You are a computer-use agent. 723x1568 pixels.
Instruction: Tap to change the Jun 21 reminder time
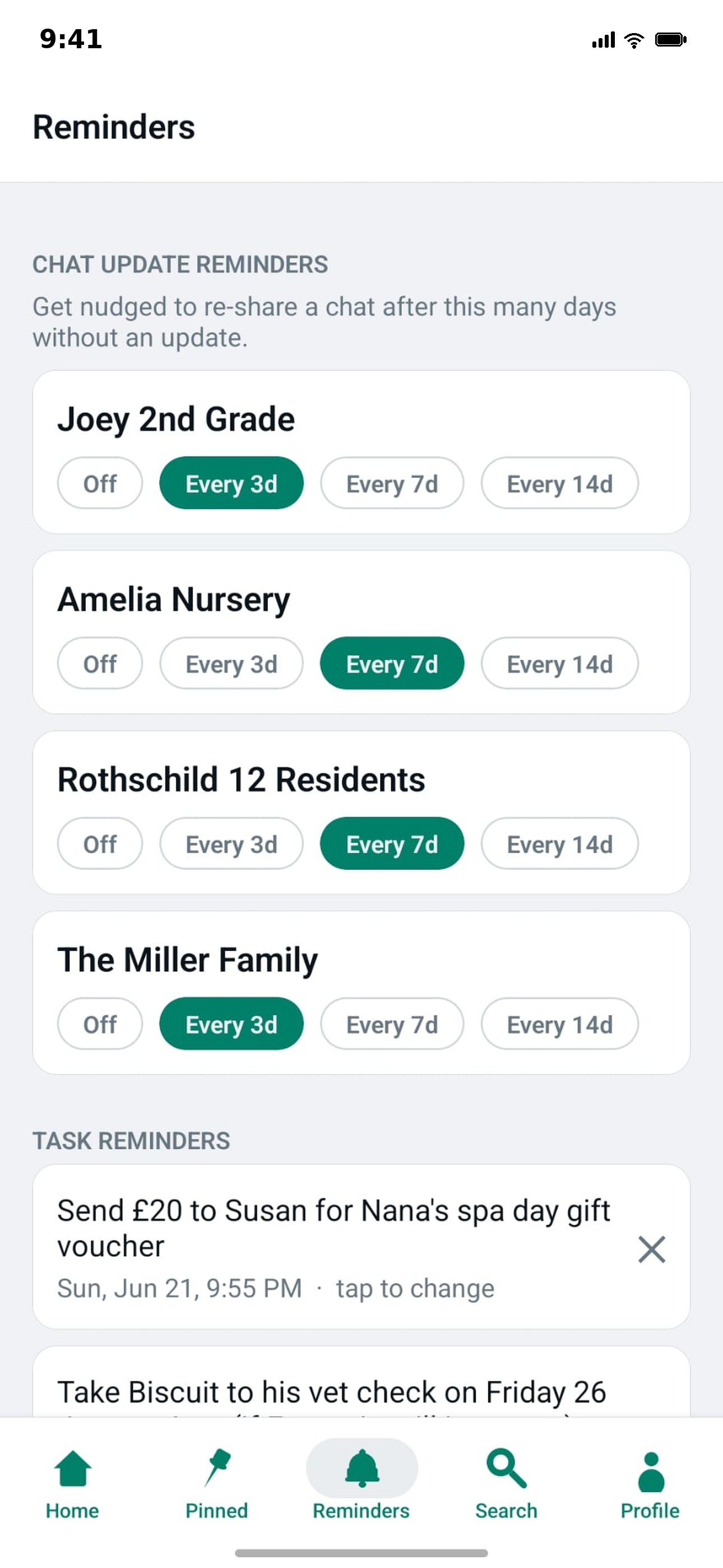415,1289
